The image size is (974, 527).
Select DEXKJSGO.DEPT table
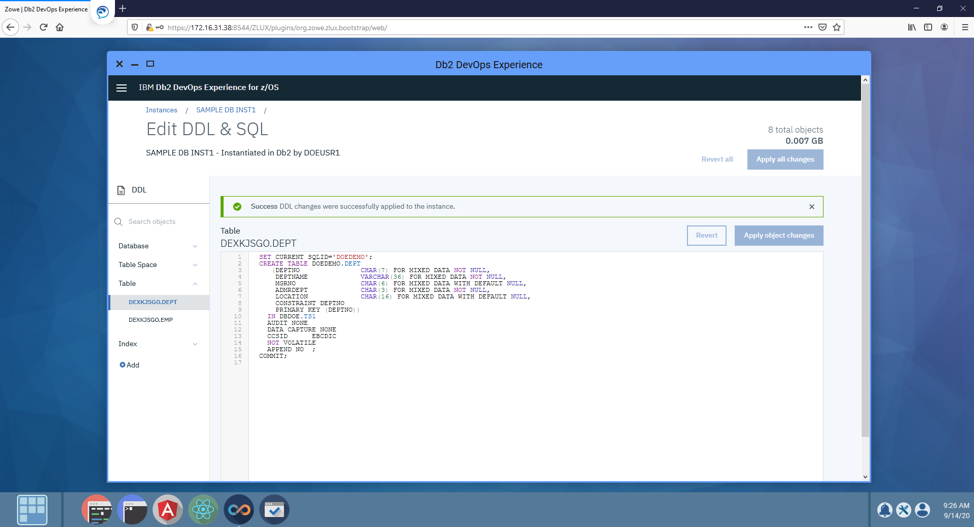(x=159, y=302)
